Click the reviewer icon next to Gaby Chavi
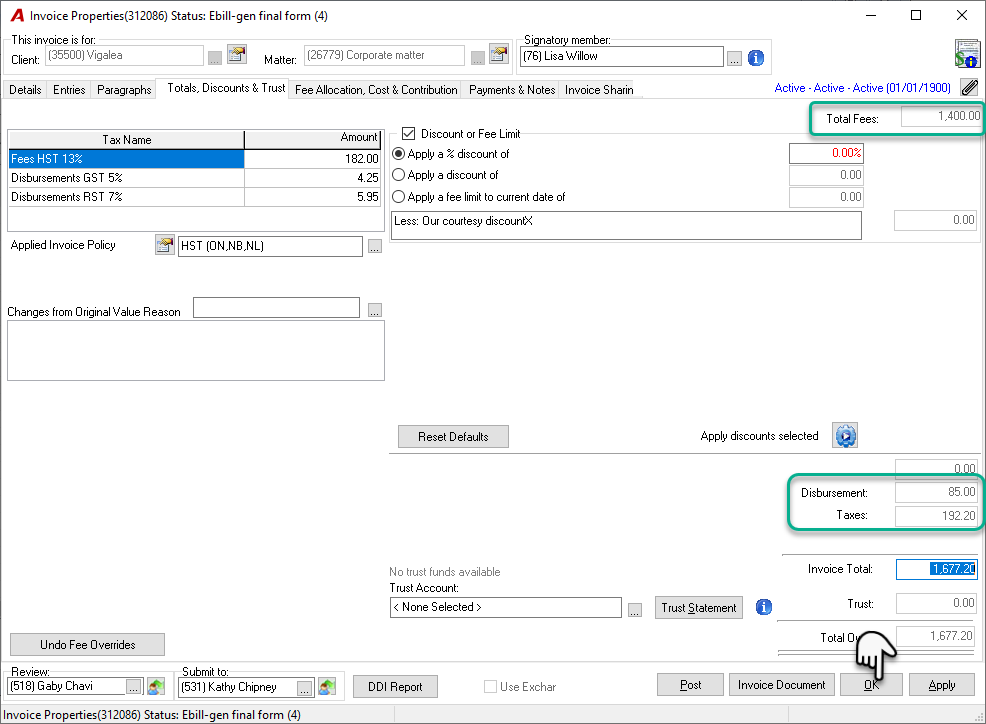 (155, 686)
